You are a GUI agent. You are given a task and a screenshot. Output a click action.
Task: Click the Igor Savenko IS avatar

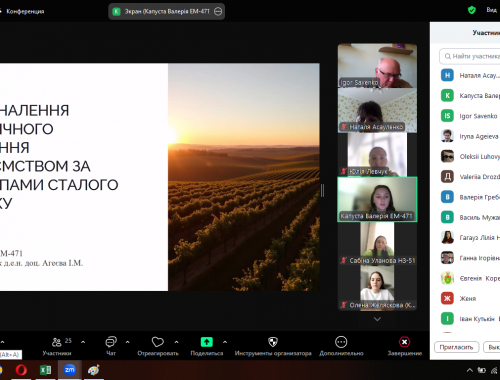click(447, 116)
